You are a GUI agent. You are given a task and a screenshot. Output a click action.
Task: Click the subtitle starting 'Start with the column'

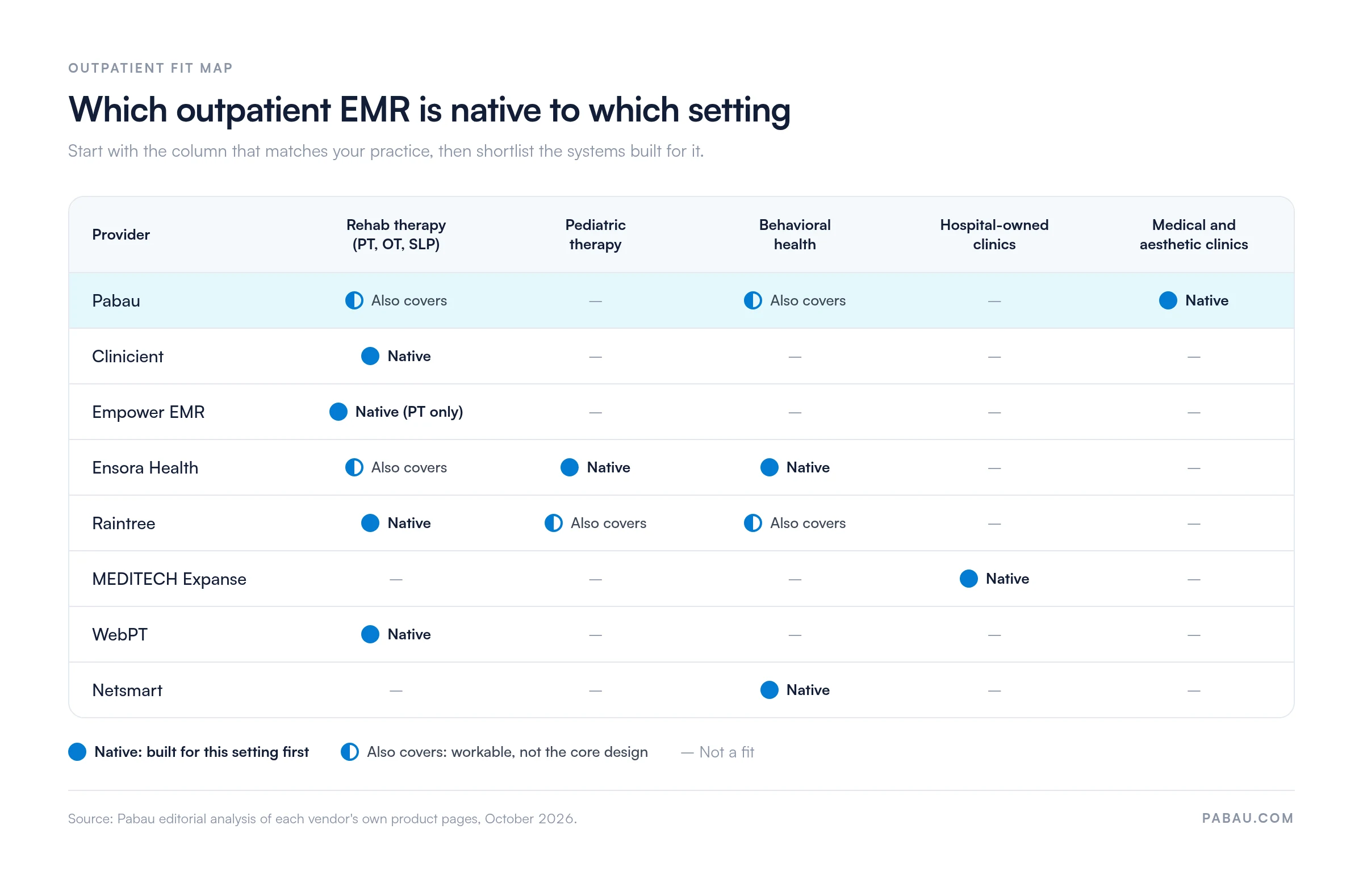[x=386, y=151]
